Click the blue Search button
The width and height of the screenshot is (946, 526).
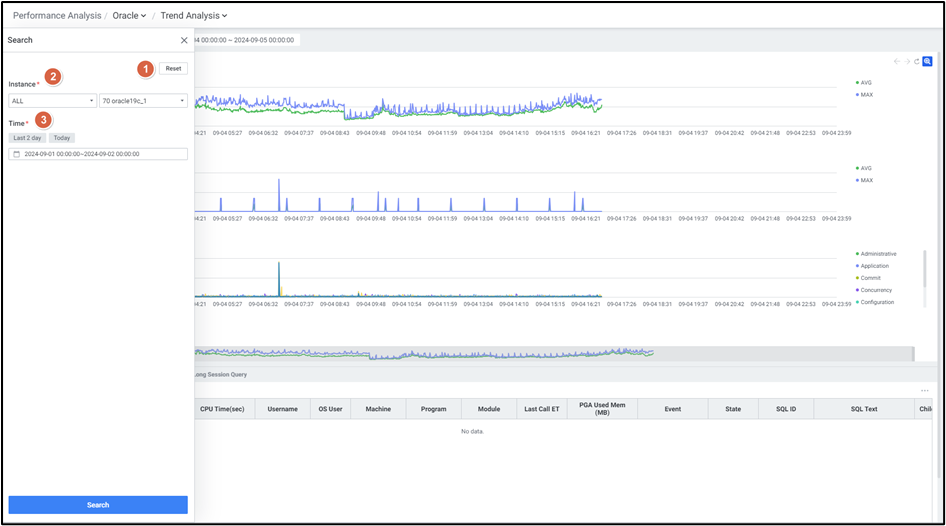(x=98, y=505)
